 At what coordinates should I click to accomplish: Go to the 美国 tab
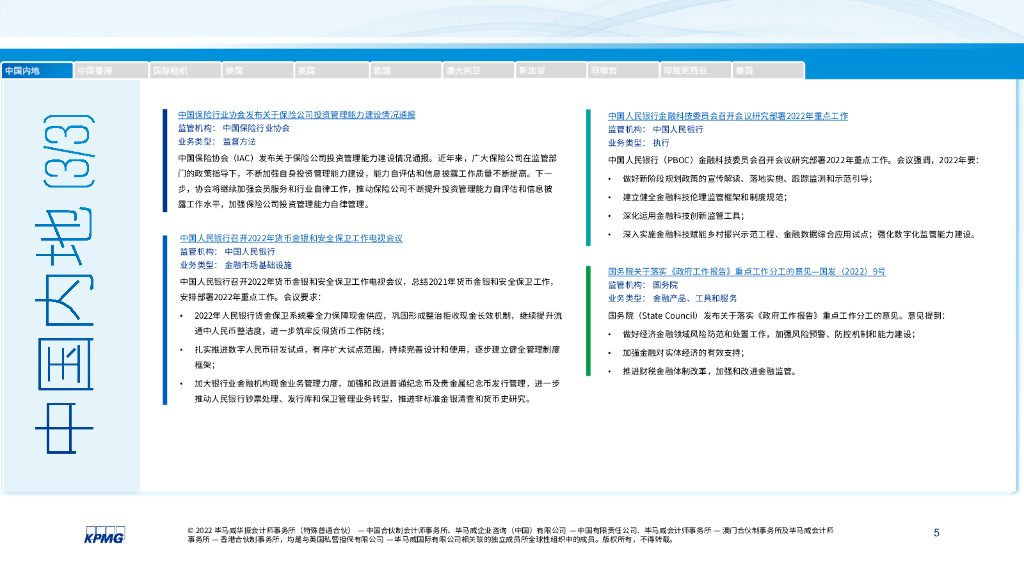pos(257,71)
